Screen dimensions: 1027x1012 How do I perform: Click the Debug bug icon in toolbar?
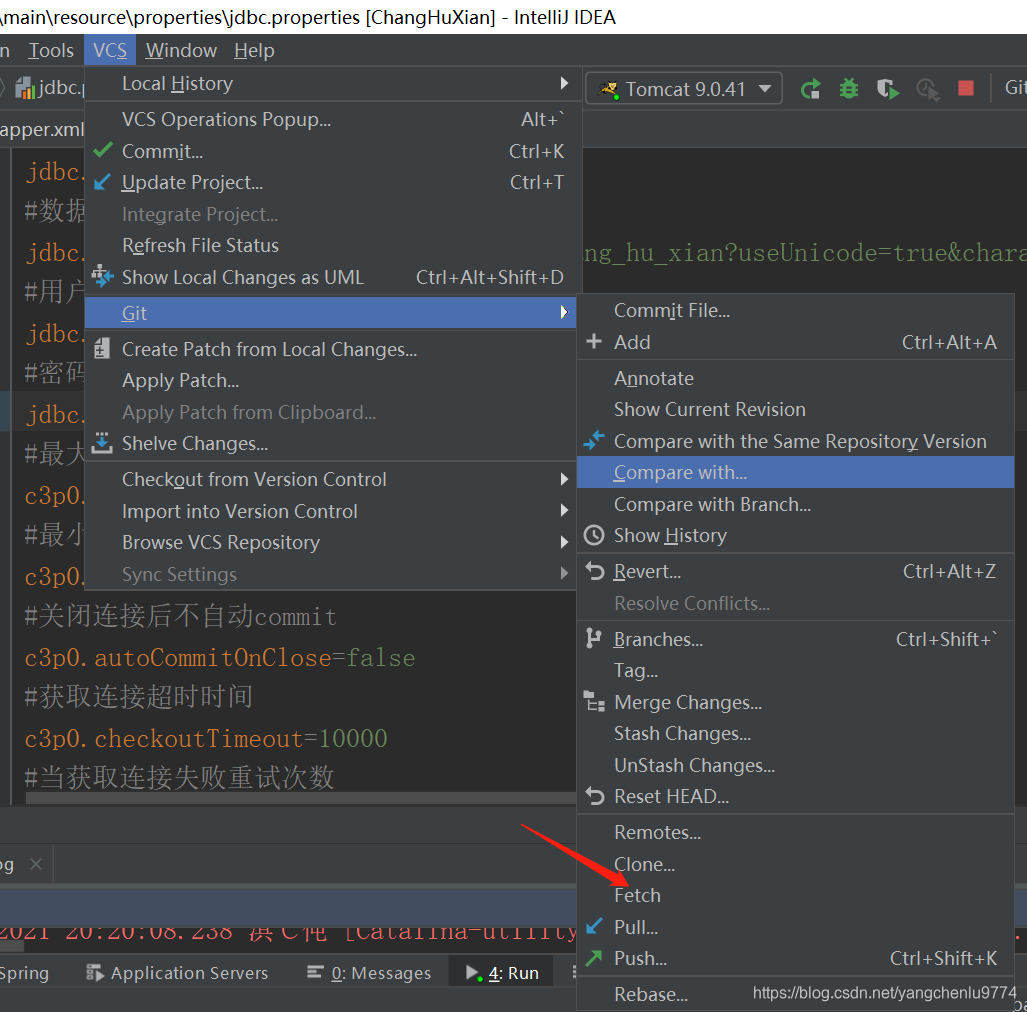[x=849, y=88]
